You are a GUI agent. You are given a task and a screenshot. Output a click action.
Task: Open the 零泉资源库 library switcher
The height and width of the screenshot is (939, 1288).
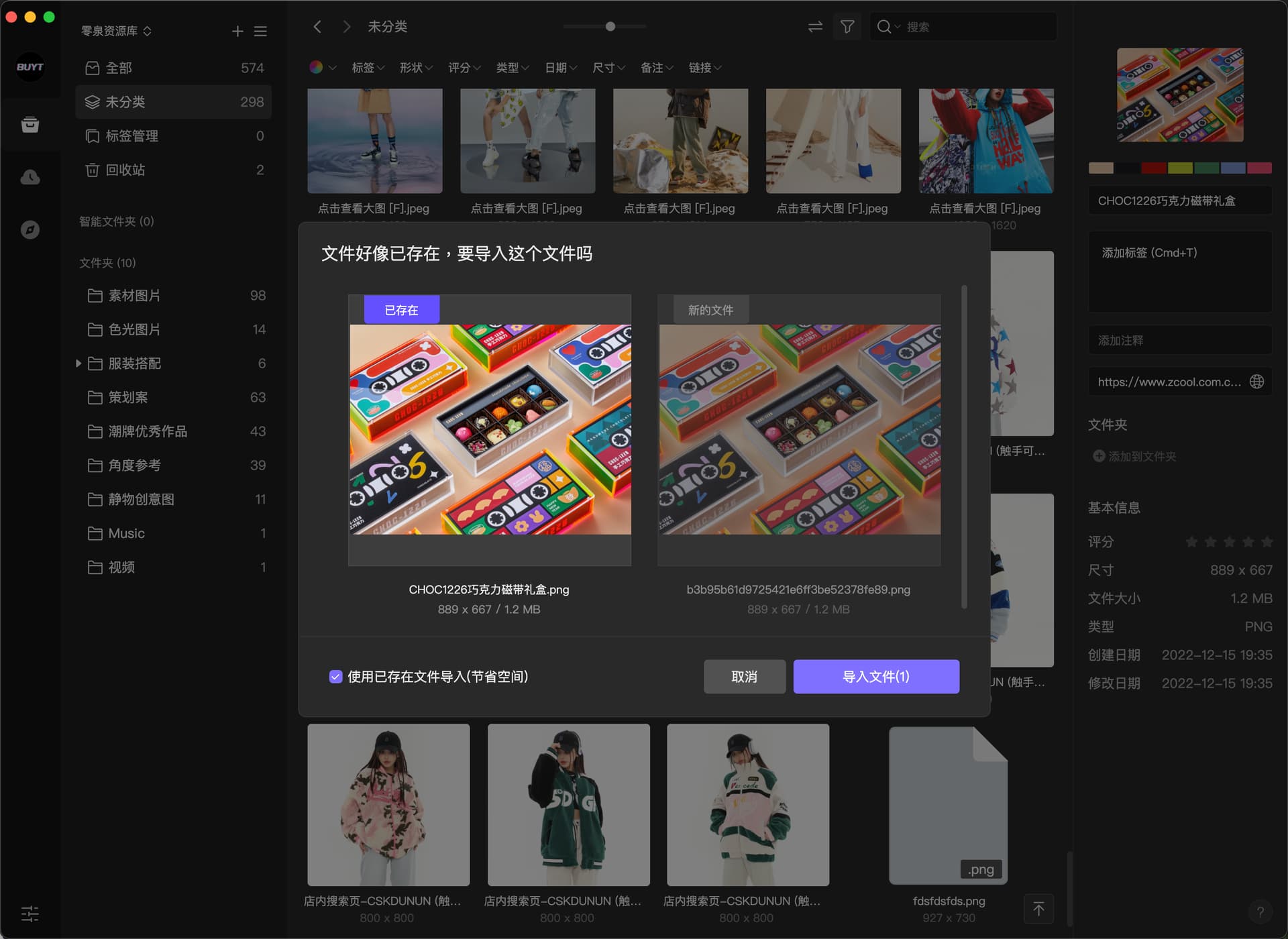coord(116,31)
